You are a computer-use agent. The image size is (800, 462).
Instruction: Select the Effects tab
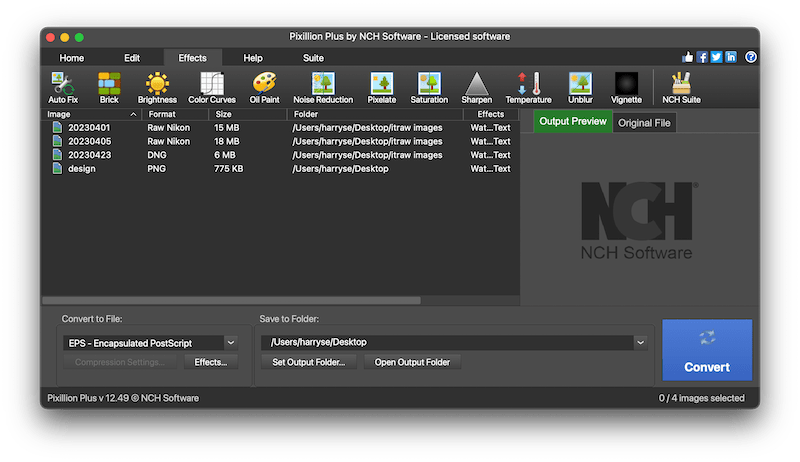point(192,58)
